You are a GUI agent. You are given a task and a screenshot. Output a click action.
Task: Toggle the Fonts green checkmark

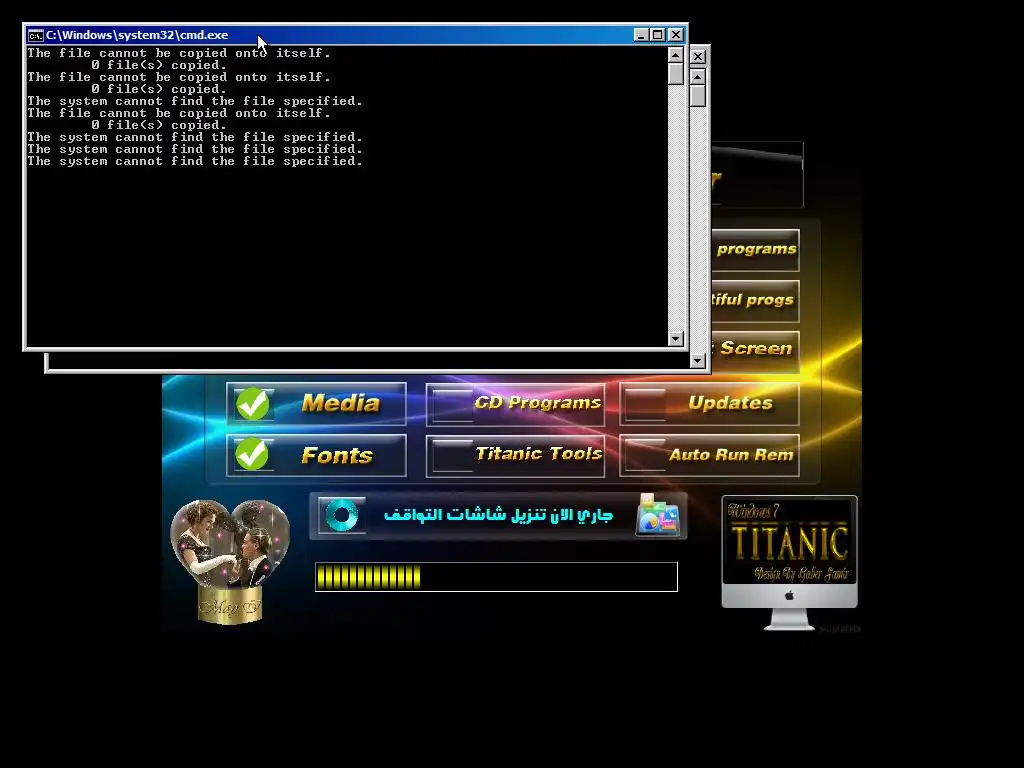252,454
